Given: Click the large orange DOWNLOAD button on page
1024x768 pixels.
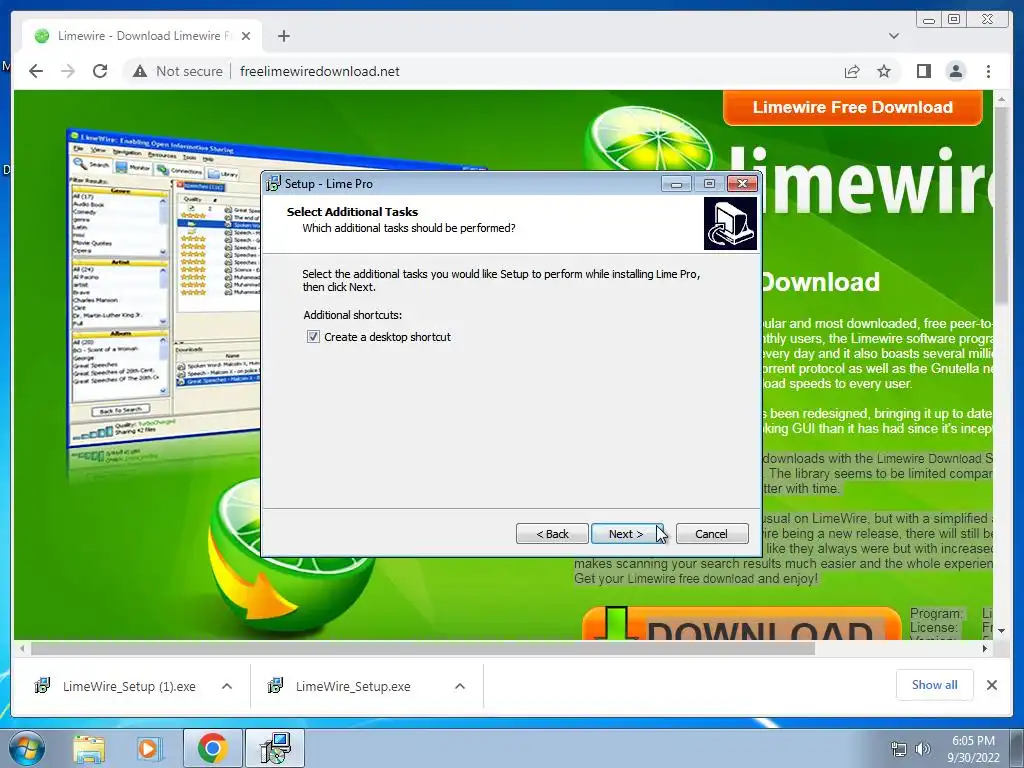Looking at the screenshot, I should click(741, 624).
